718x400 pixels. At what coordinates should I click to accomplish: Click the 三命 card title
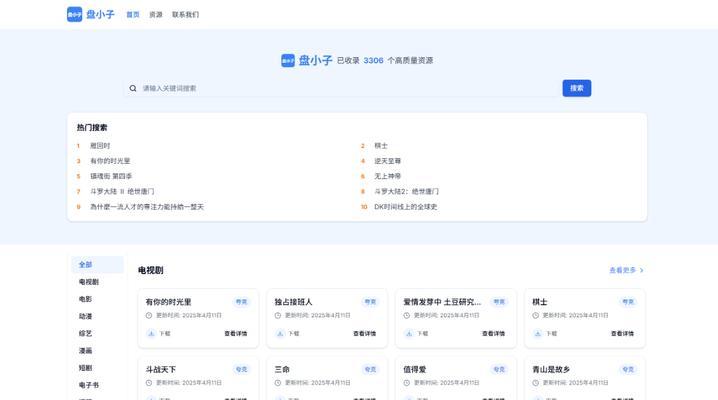pos(282,369)
